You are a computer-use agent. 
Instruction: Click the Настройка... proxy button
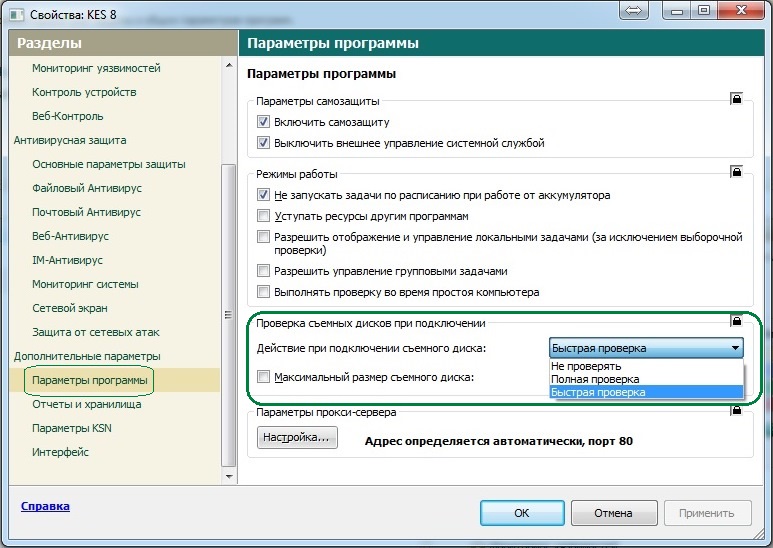coord(297,438)
